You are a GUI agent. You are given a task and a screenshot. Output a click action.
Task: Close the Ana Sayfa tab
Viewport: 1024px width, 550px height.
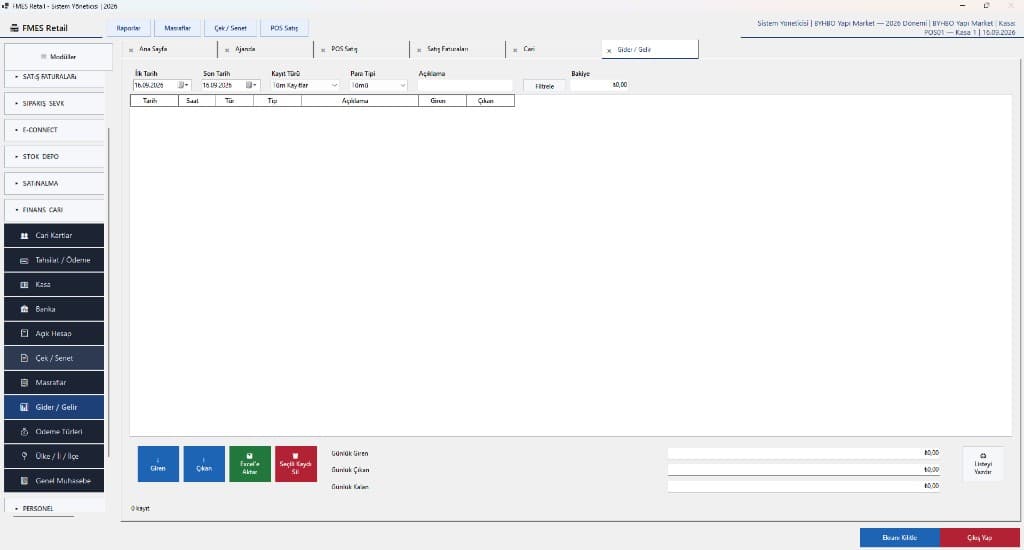pyautogui.click(x=131, y=50)
